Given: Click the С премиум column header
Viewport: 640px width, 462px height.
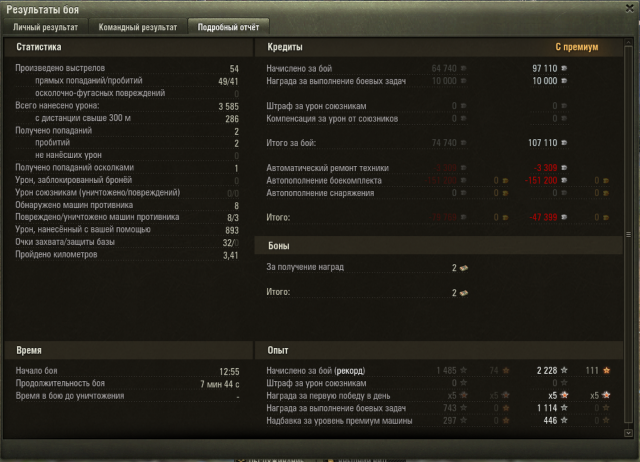Looking at the screenshot, I should pyautogui.click(x=576, y=47).
